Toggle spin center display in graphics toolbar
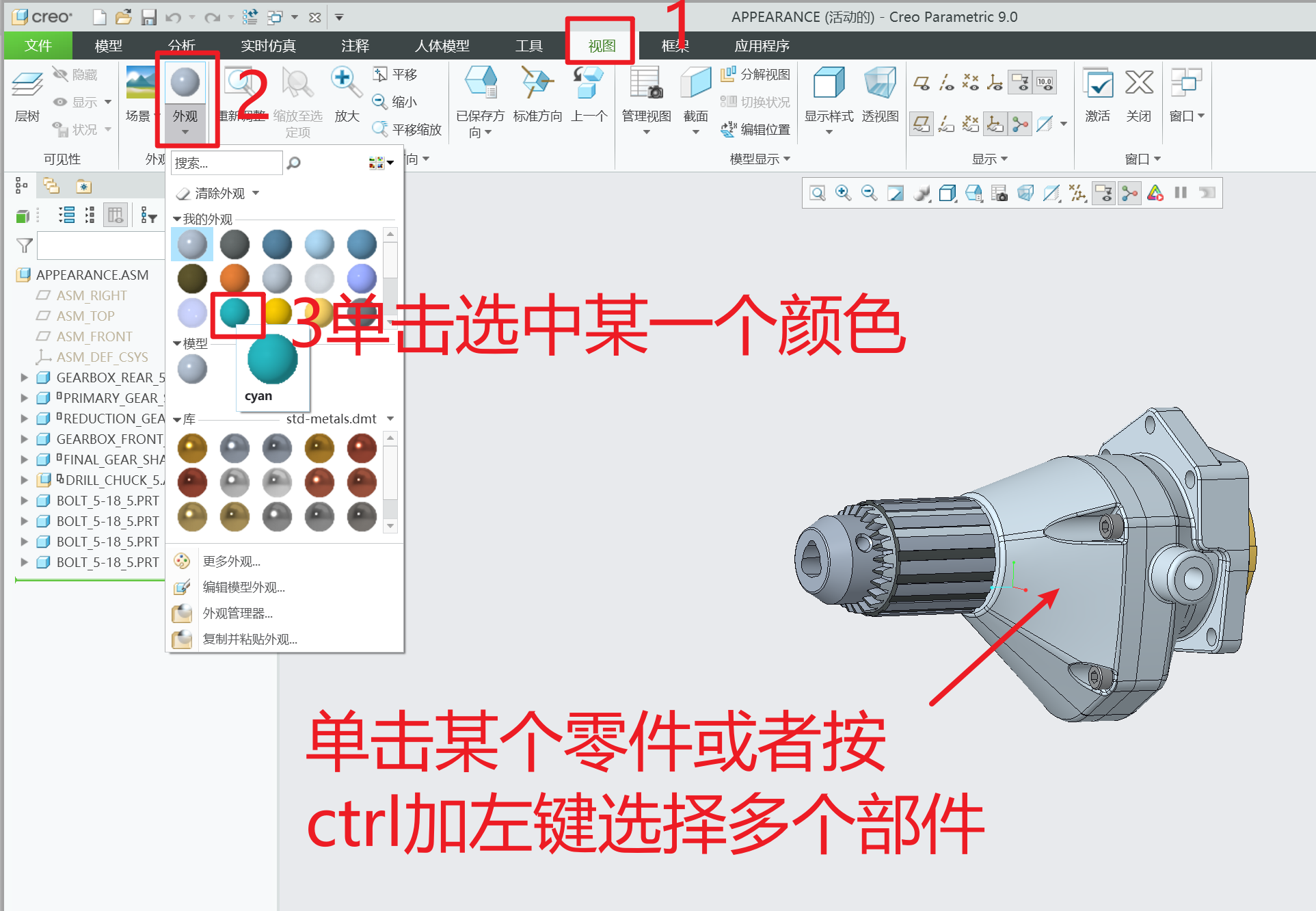This screenshot has width=1316, height=911. 1129,194
